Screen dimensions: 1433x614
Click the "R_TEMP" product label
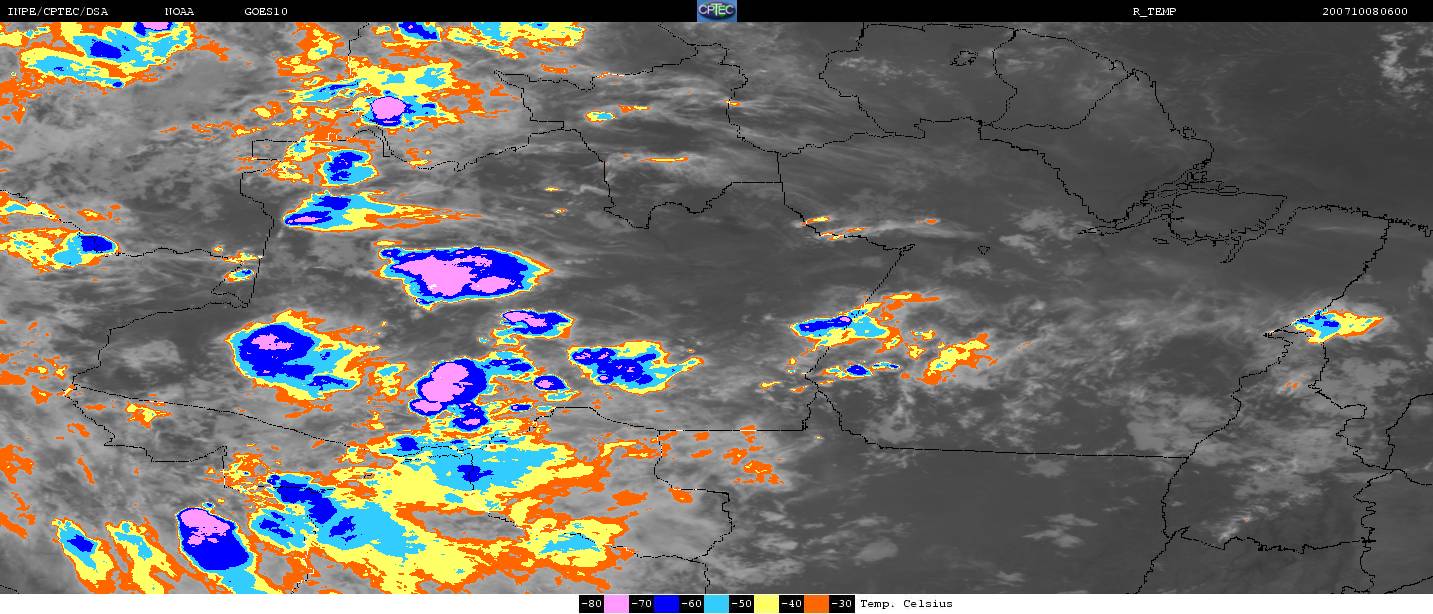pyautogui.click(x=1154, y=12)
